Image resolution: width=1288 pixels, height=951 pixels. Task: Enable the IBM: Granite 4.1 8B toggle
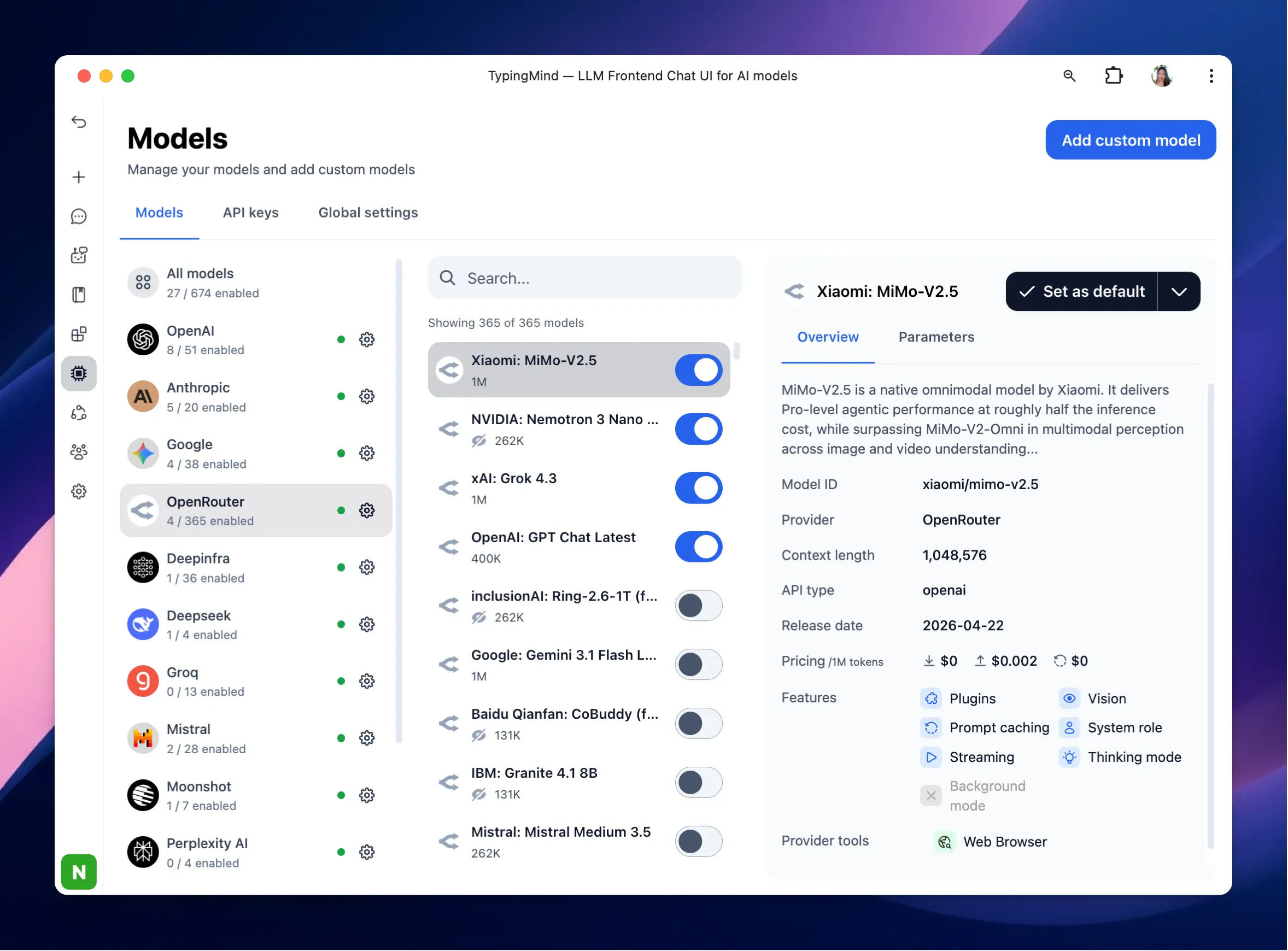[x=699, y=783]
